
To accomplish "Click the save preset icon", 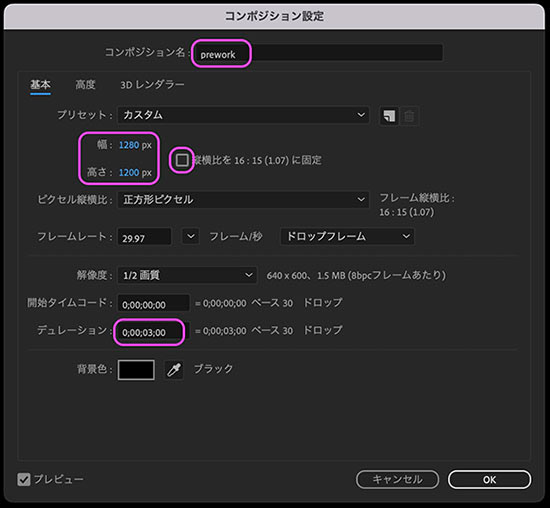I will coord(389,116).
